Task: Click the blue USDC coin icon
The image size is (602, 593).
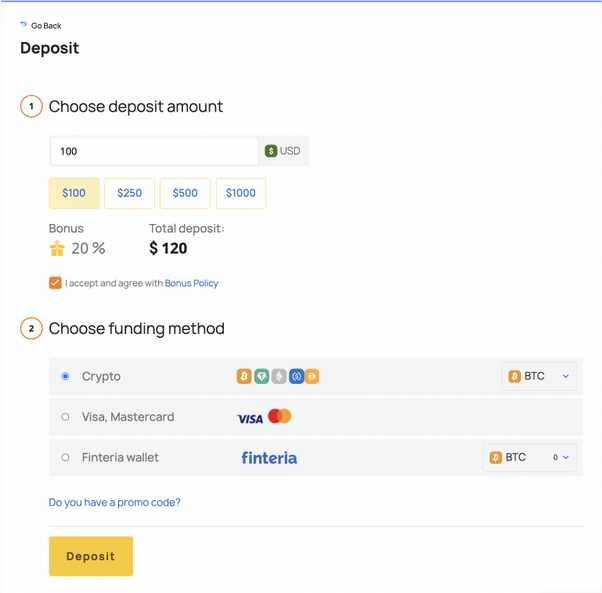Action: pos(296,376)
